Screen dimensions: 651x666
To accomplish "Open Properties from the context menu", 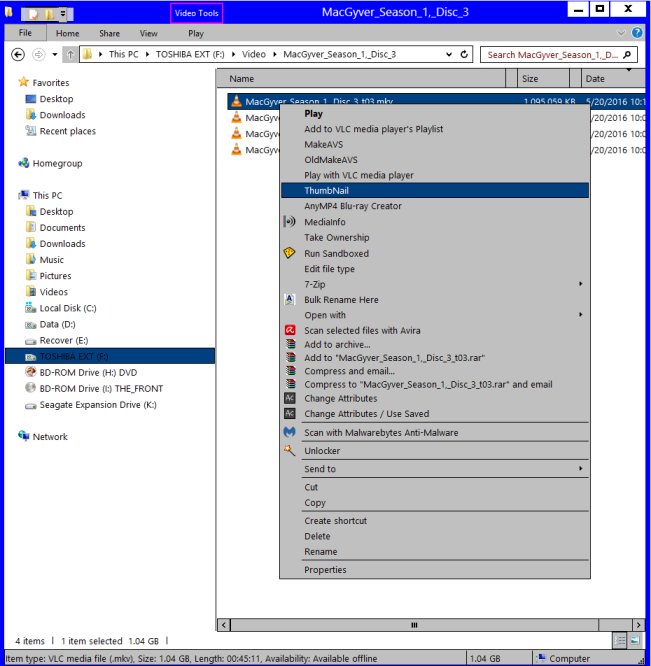I will coord(434,570).
